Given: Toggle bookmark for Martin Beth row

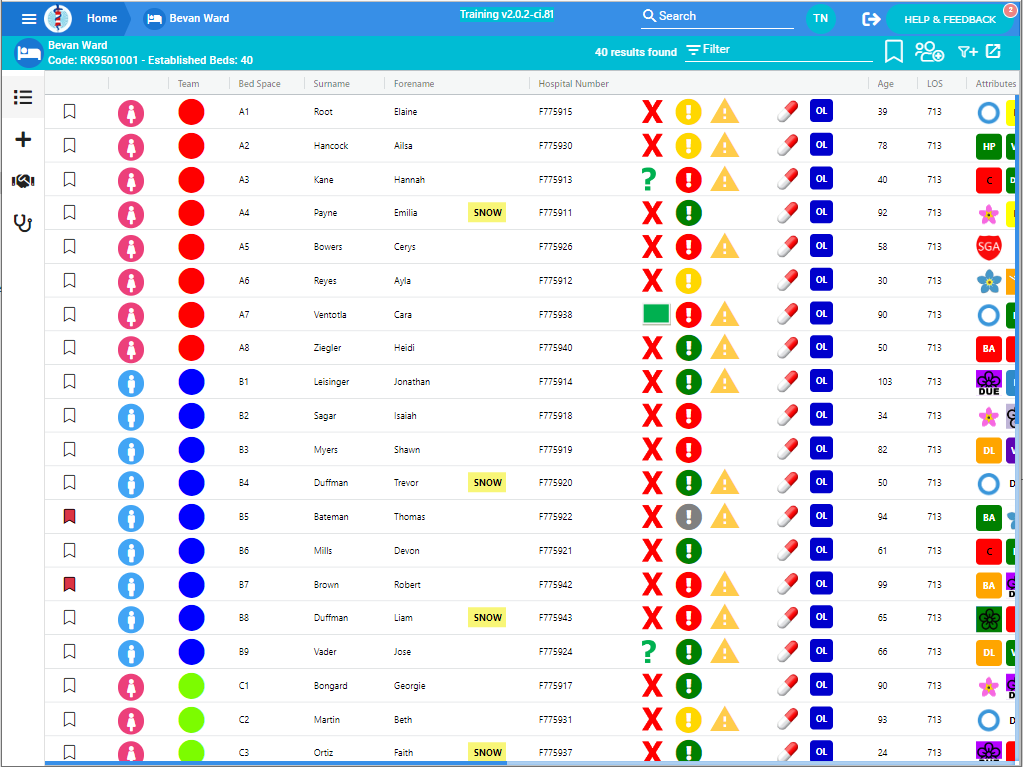Looking at the screenshot, I should click(69, 719).
